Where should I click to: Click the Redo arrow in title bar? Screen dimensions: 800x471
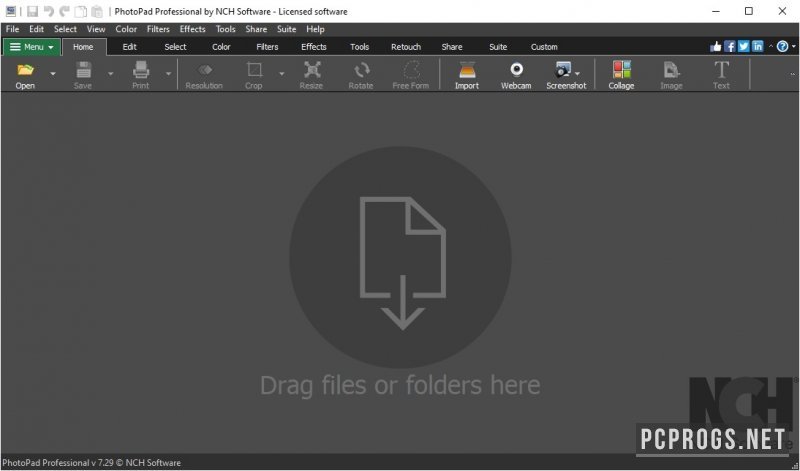tap(64, 11)
